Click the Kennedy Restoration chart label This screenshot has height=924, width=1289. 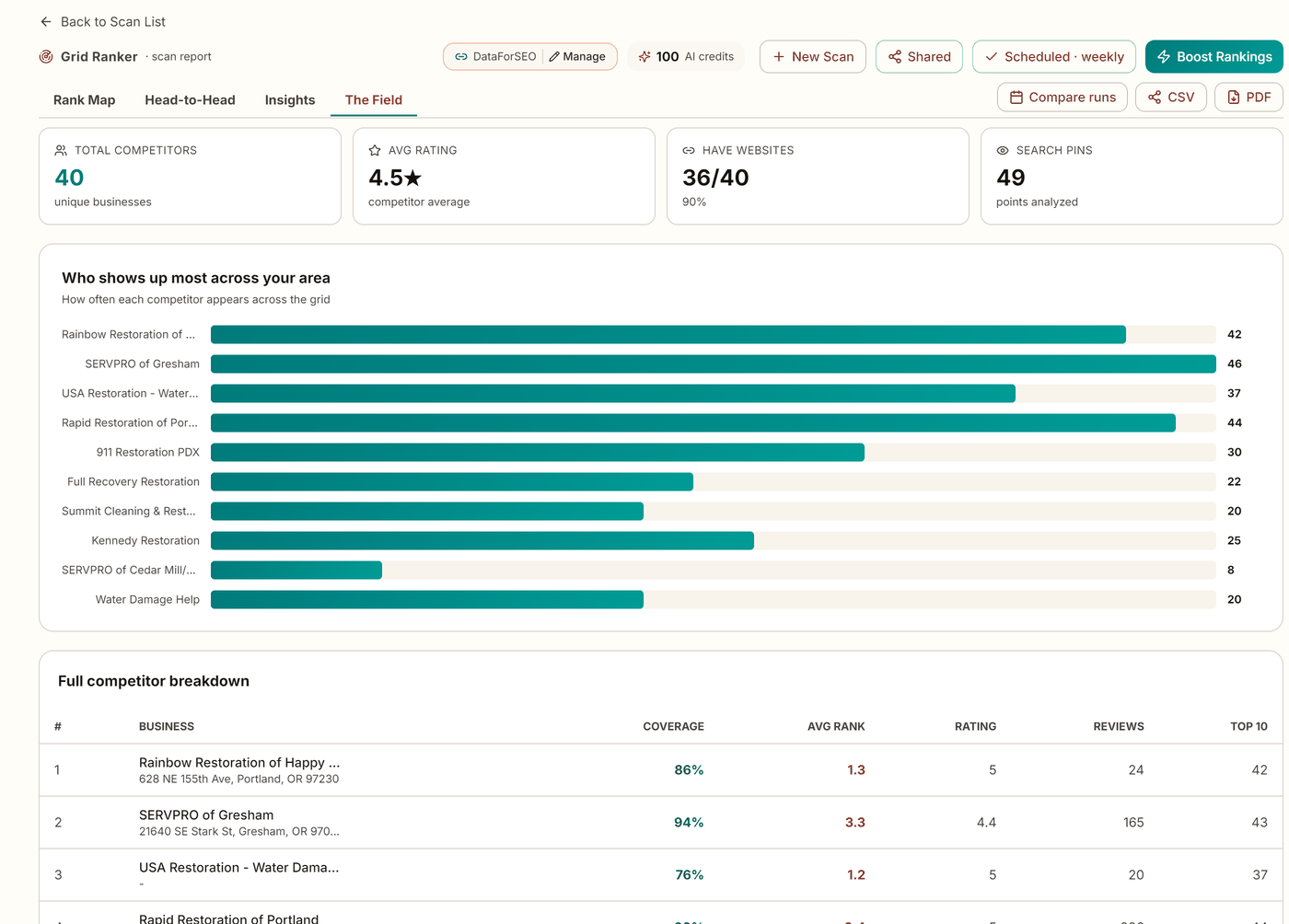[x=145, y=541]
